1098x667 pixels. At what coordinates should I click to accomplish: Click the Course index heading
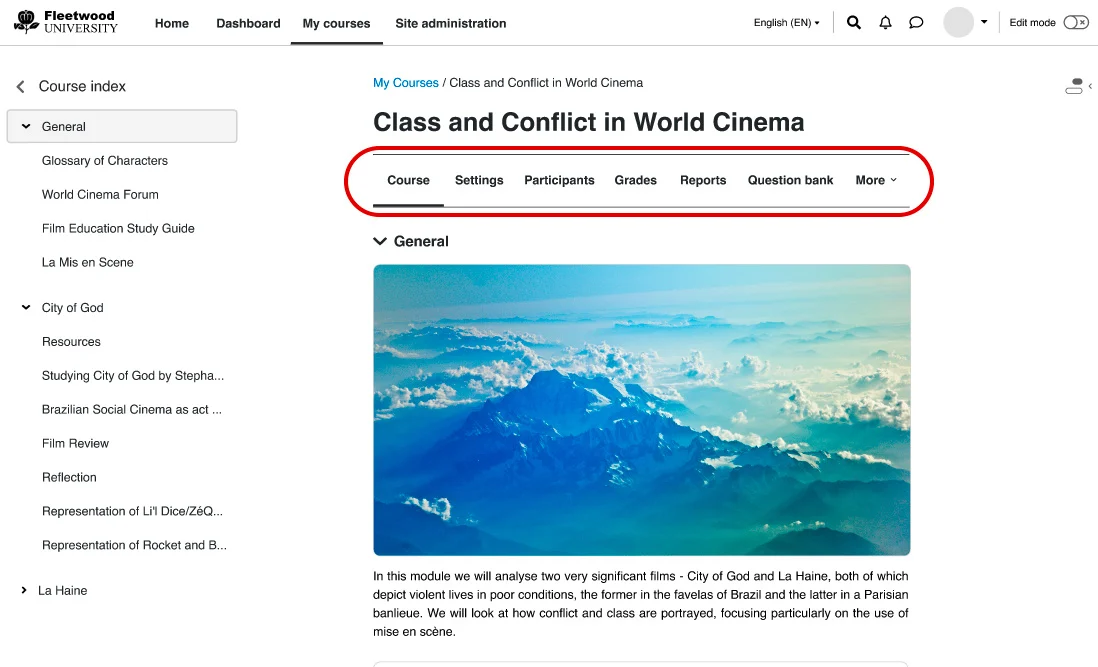coord(82,86)
